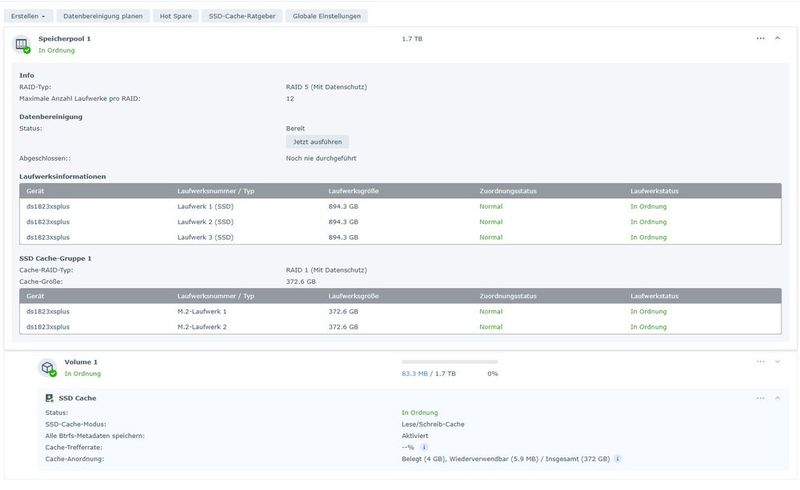Screen dimensions: 800x490
Task: Click the Volume 1 usage progress bar
Action: (449, 362)
